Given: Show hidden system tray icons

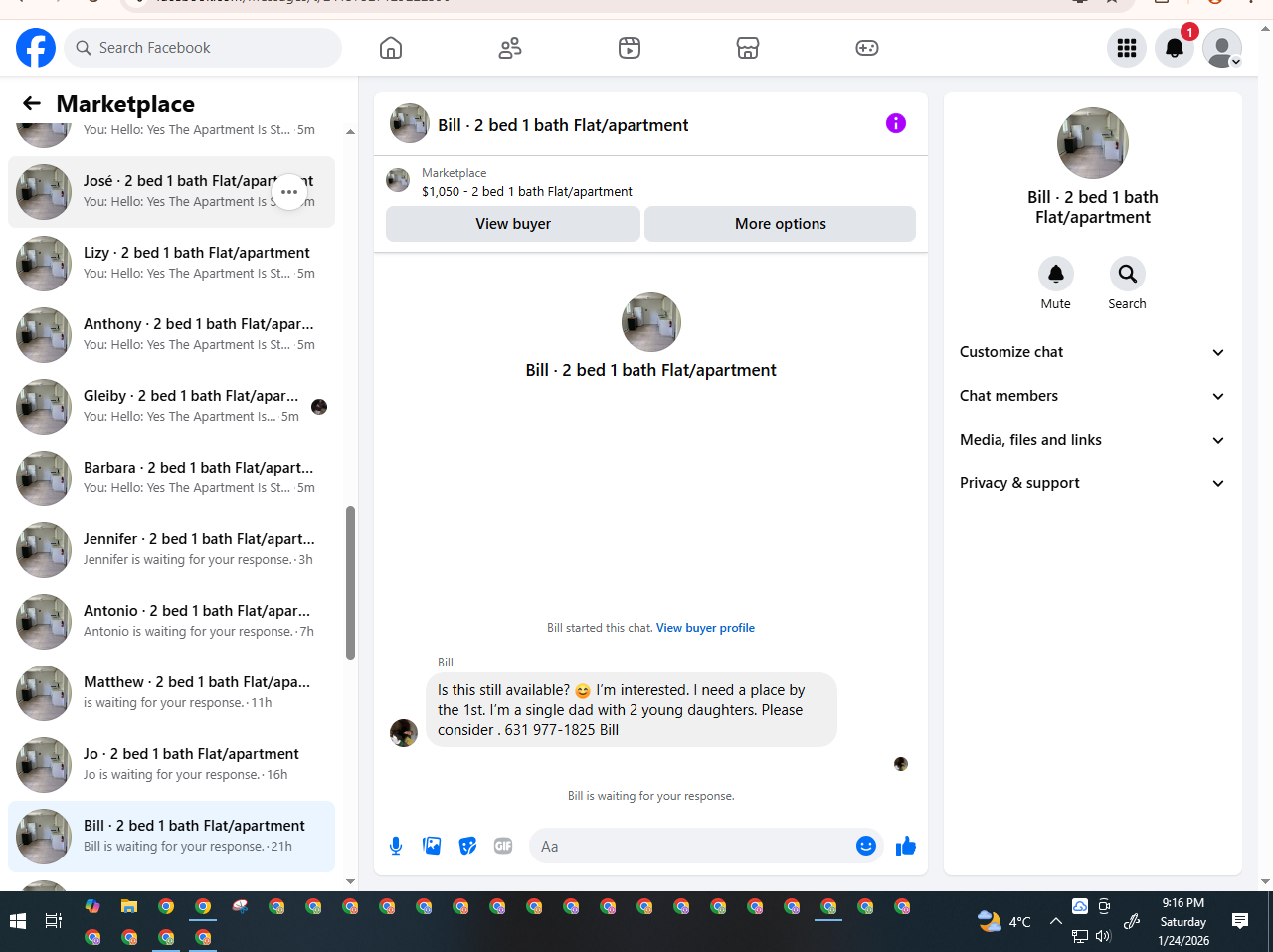Looking at the screenshot, I should 1056,921.
